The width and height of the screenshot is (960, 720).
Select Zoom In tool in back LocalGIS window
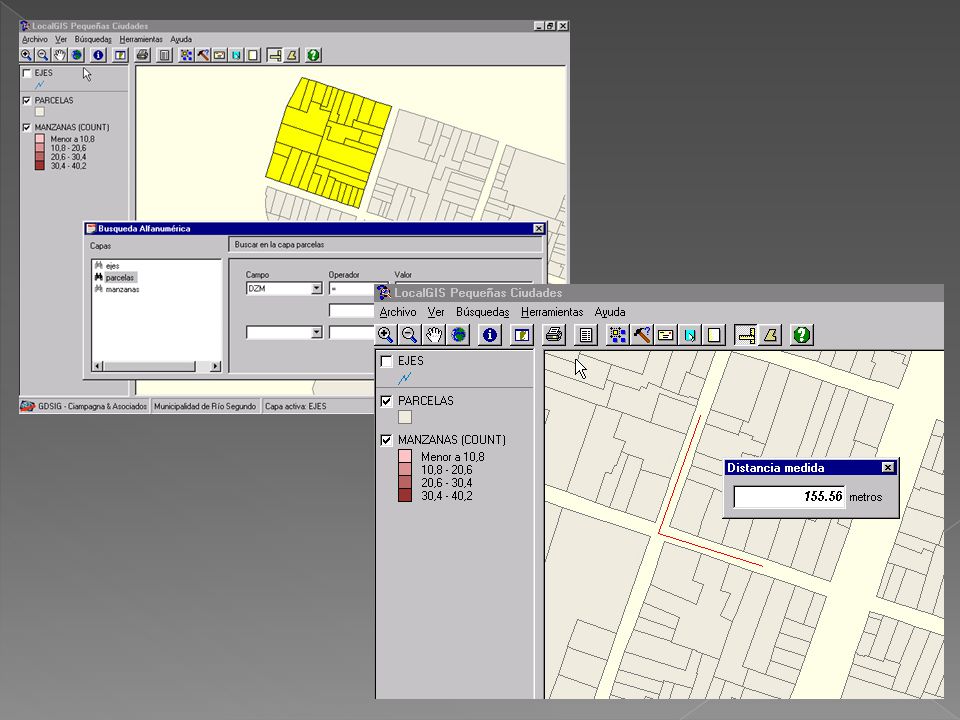coord(26,55)
